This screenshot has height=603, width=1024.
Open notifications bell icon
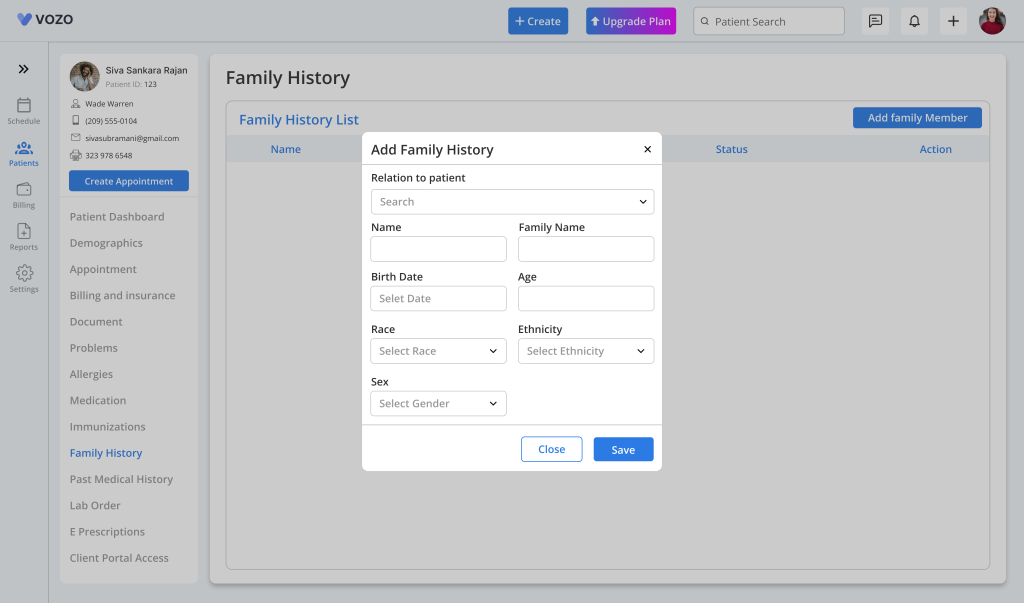tap(914, 21)
